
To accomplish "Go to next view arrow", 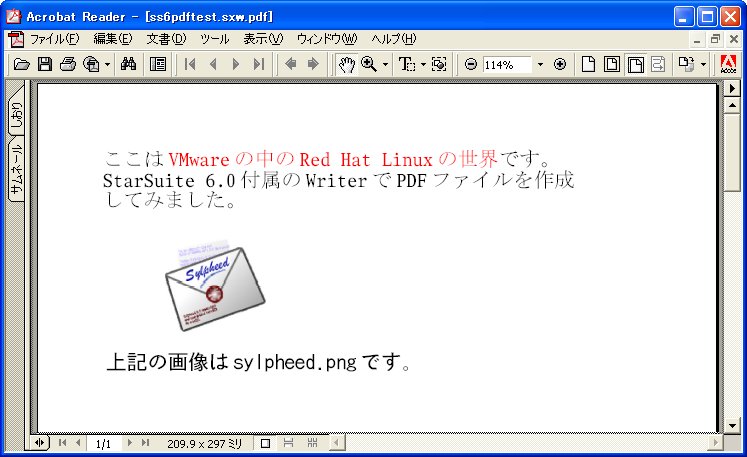I will (x=313, y=64).
